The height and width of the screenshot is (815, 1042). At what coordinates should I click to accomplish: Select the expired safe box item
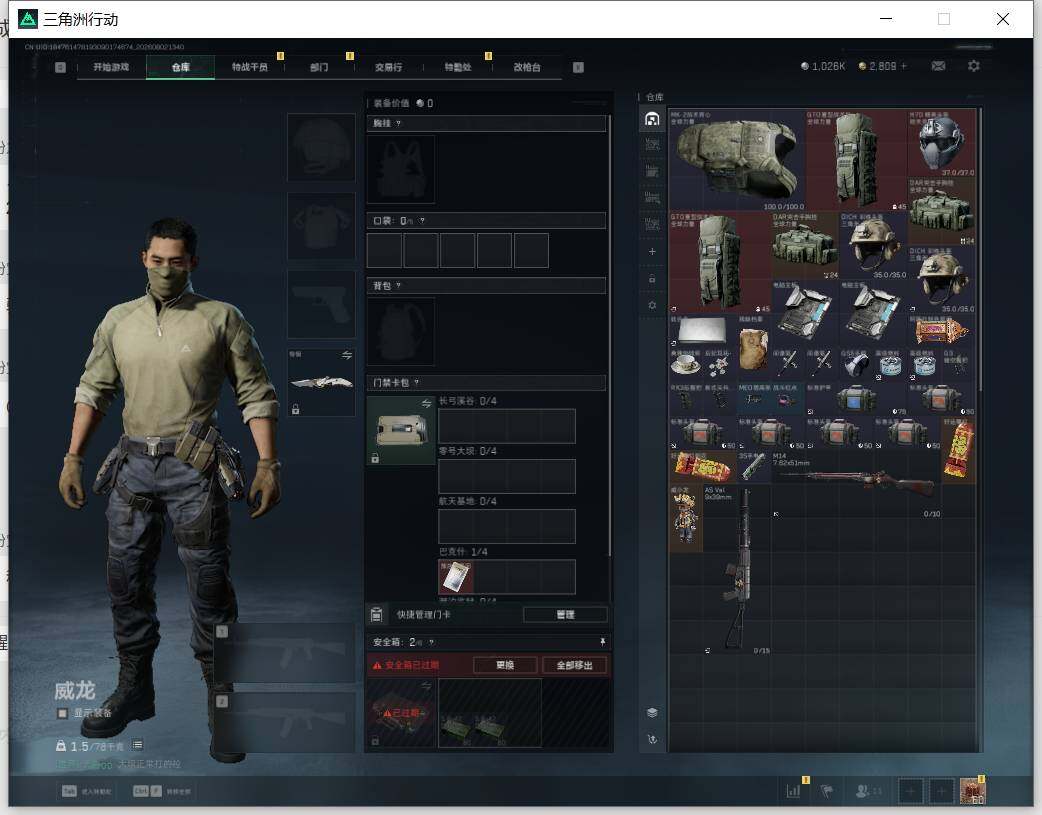point(401,713)
